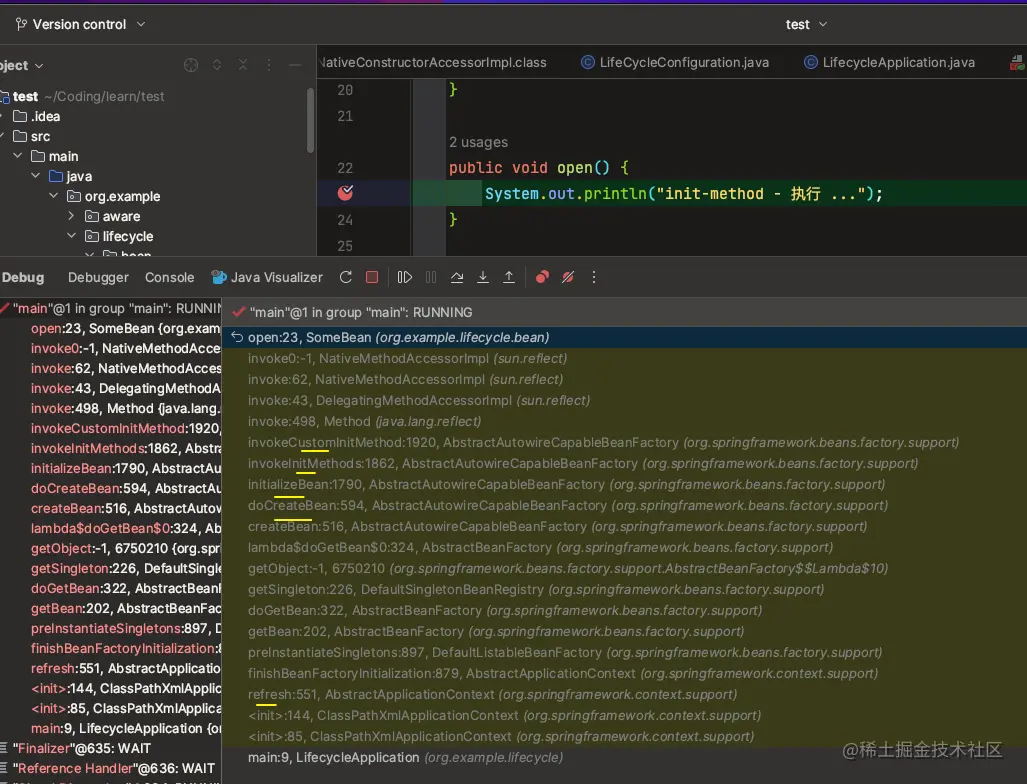
Task: Expand the aware package folder
Action: [x=72, y=216]
